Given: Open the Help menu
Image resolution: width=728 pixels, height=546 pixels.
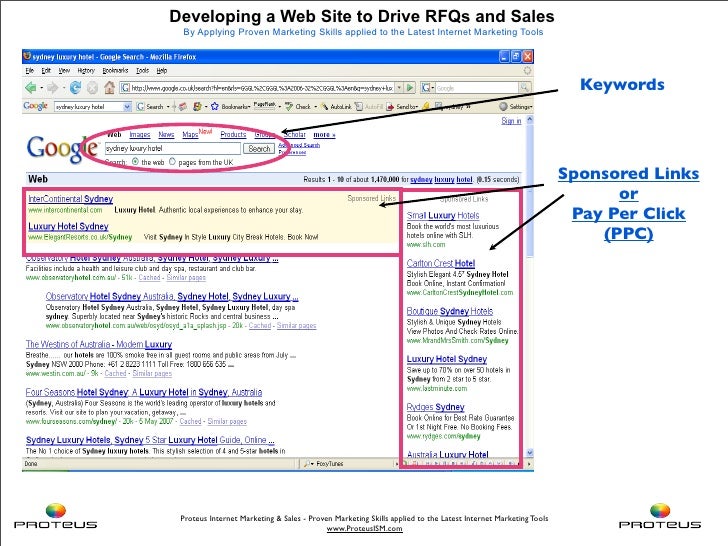Looking at the screenshot, I should (x=162, y=71).
